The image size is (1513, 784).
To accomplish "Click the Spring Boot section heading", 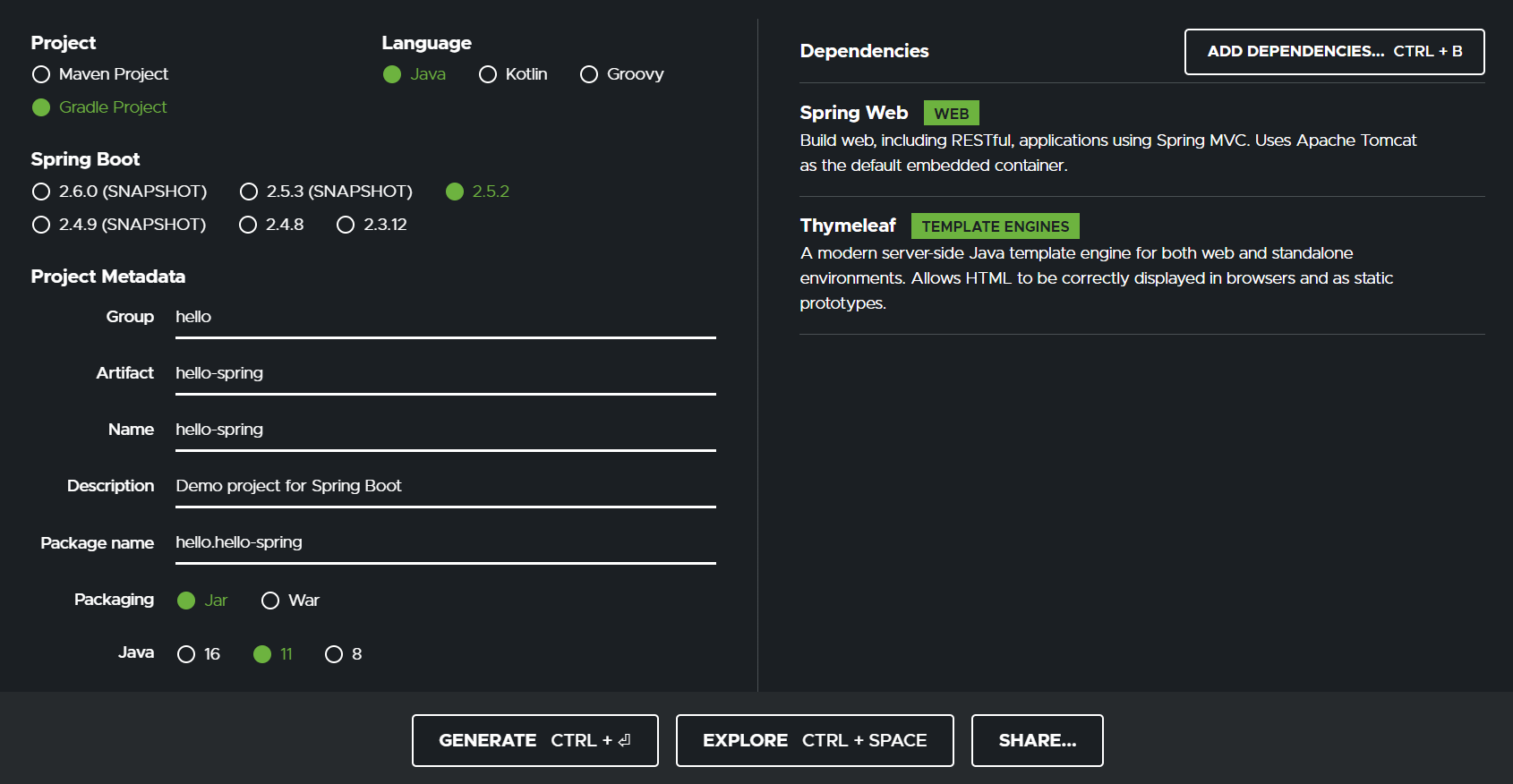I will point(85,159).
